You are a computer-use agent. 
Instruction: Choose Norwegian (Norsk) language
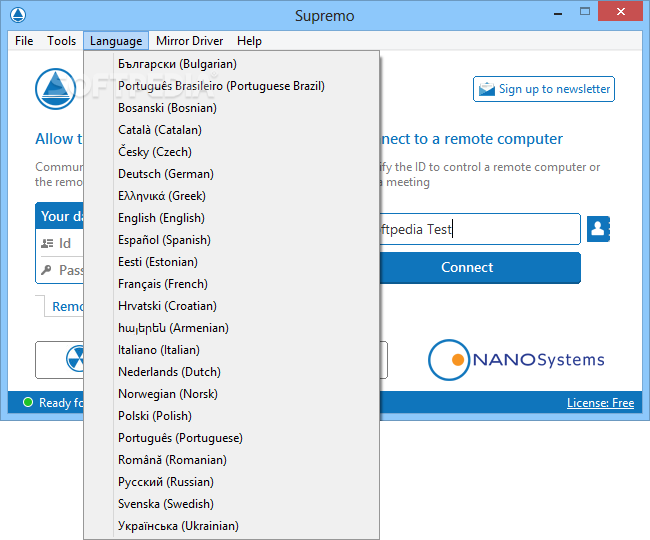click(x=231, y=393)
